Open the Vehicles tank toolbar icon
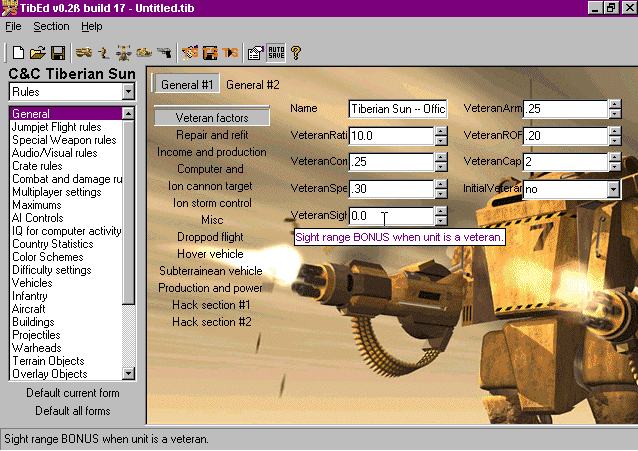 pyautogui.click(x=84, y=53)
